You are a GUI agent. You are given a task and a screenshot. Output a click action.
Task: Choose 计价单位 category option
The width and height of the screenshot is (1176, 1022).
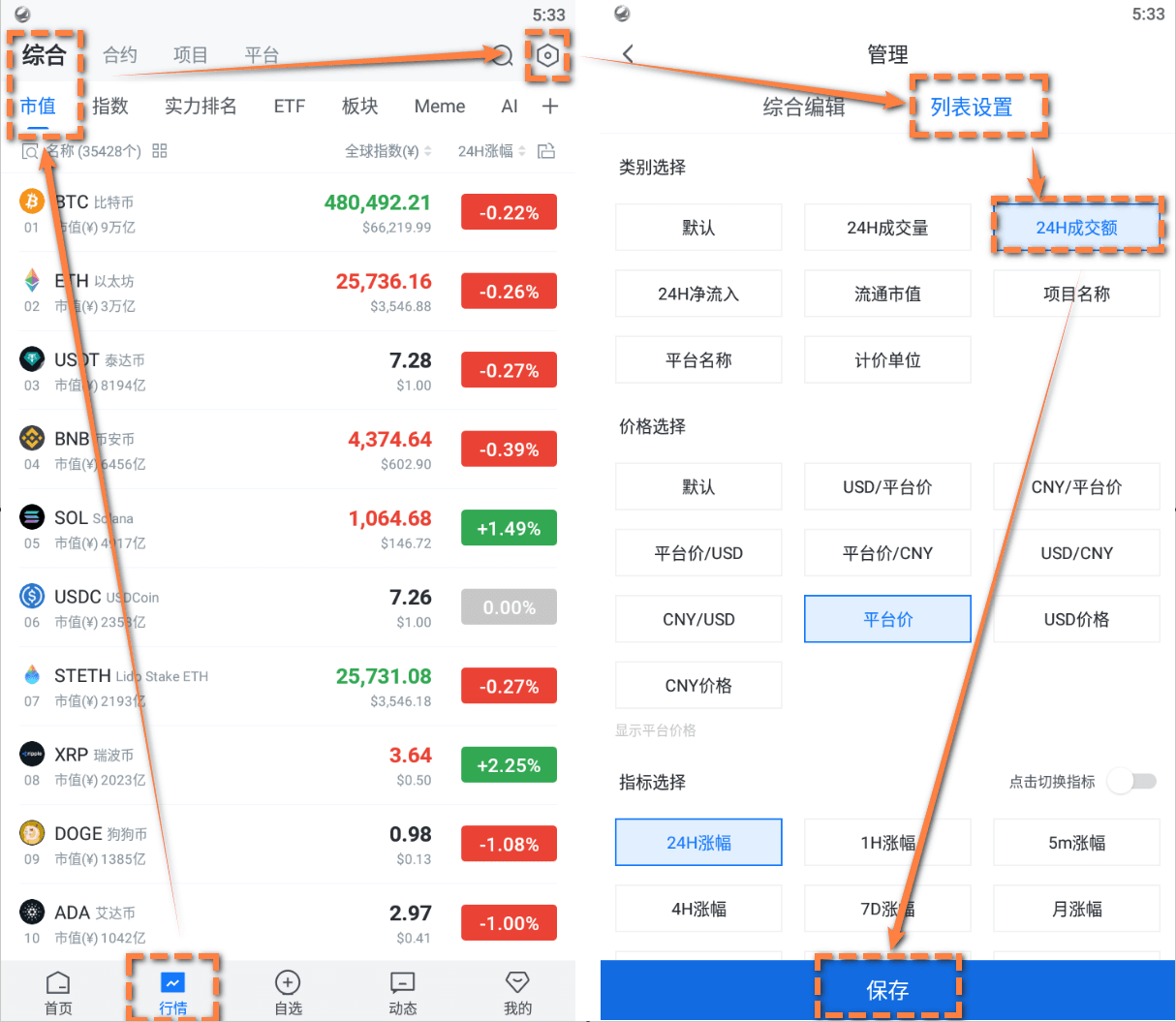(887, 359)
